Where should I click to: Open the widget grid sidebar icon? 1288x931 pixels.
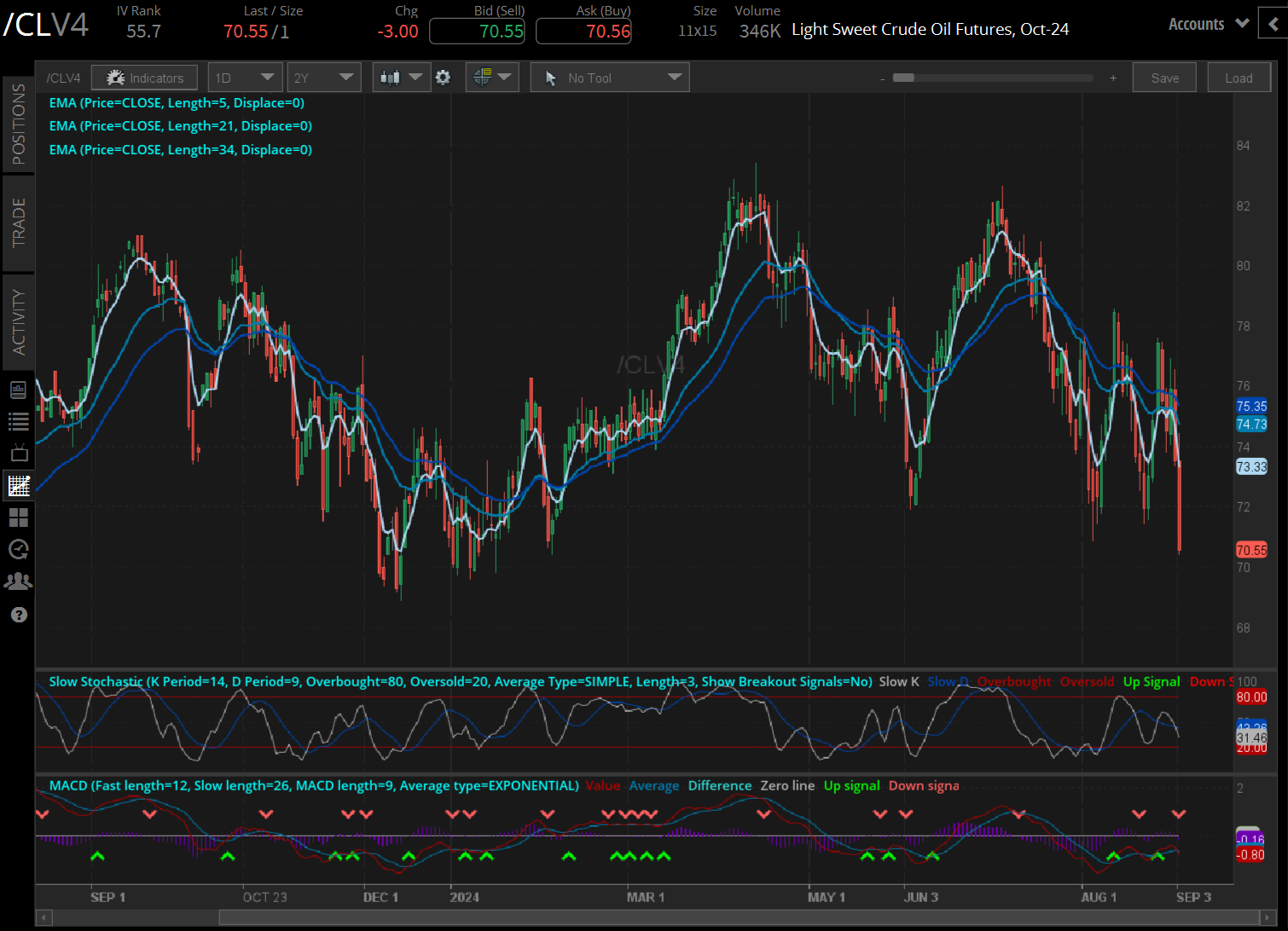[19, 517]
